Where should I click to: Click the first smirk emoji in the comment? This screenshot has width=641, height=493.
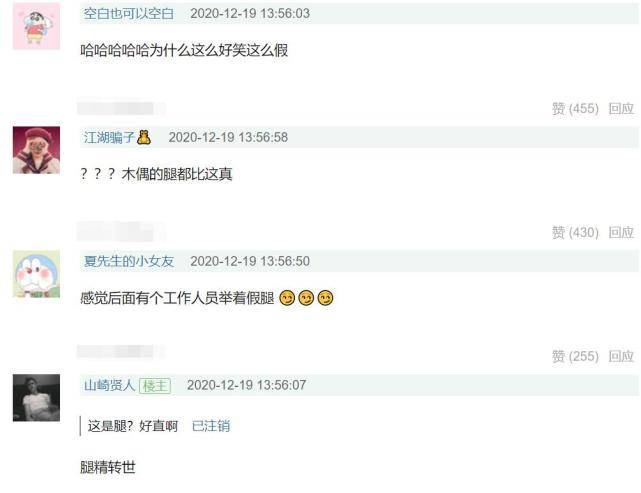pos(287,298)
